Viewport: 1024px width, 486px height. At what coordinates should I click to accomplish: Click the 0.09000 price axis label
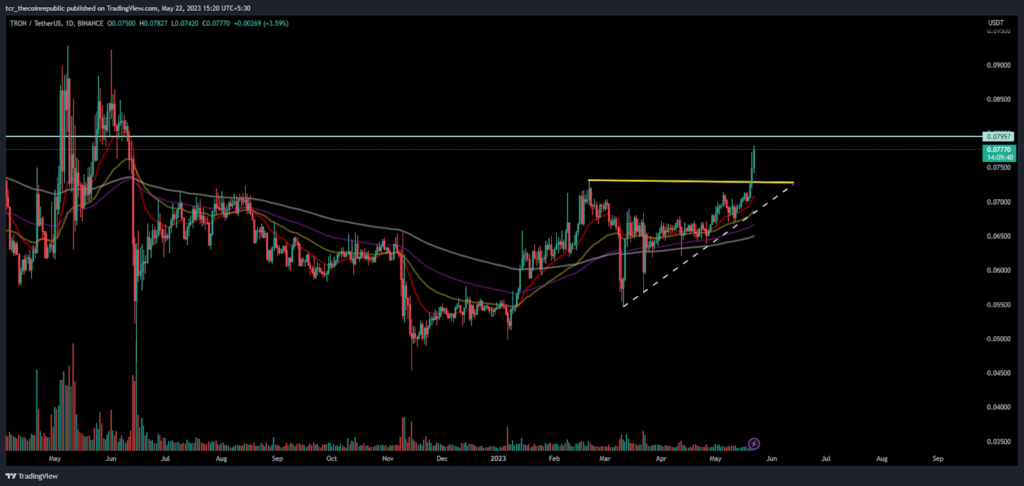(997, 65)
